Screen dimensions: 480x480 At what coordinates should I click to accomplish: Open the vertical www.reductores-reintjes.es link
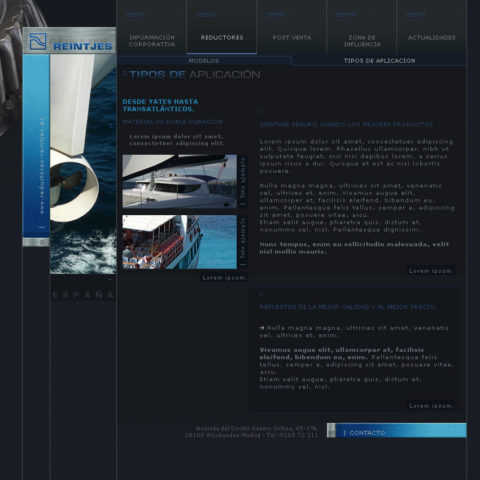[42, 166]
